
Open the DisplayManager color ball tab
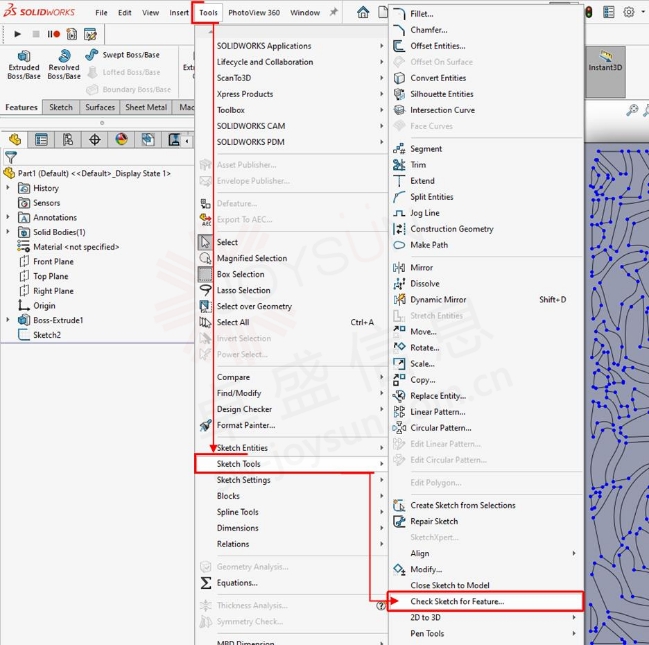pos(121,140)
